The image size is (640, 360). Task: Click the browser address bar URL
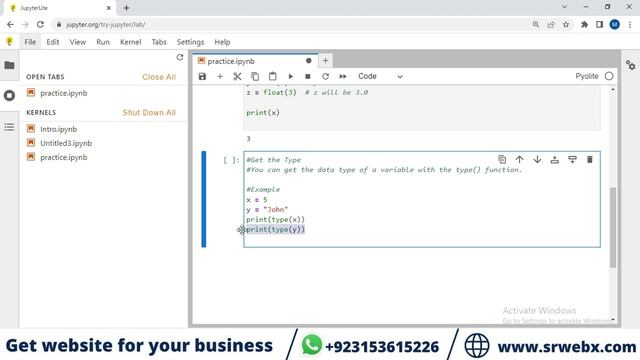click(106, 25)
